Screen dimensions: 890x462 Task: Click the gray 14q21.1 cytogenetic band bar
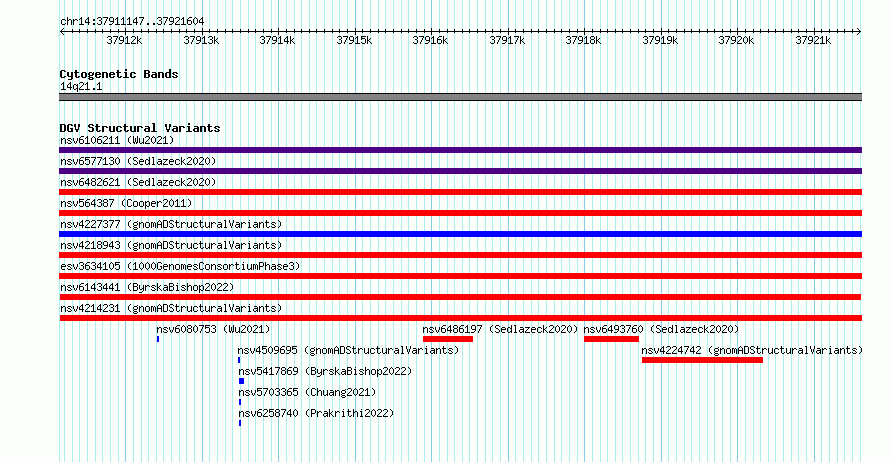click(460, 97)
